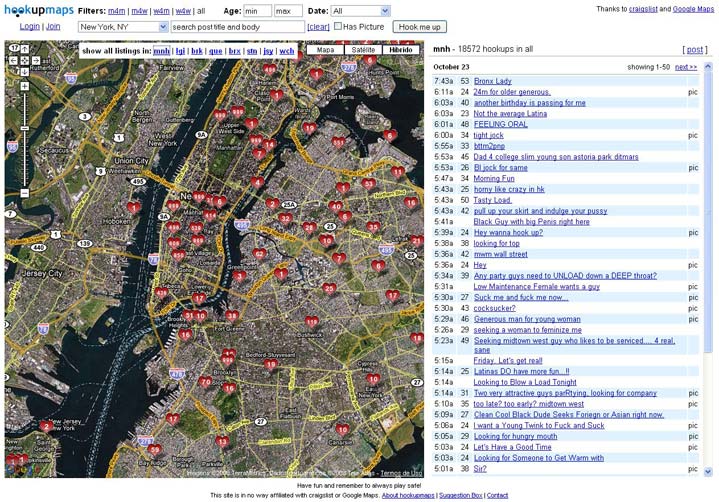Select the m4m filter link
The height and width of the screenshot is (502, 719).
pyautogui.click(x=117, y=11)
